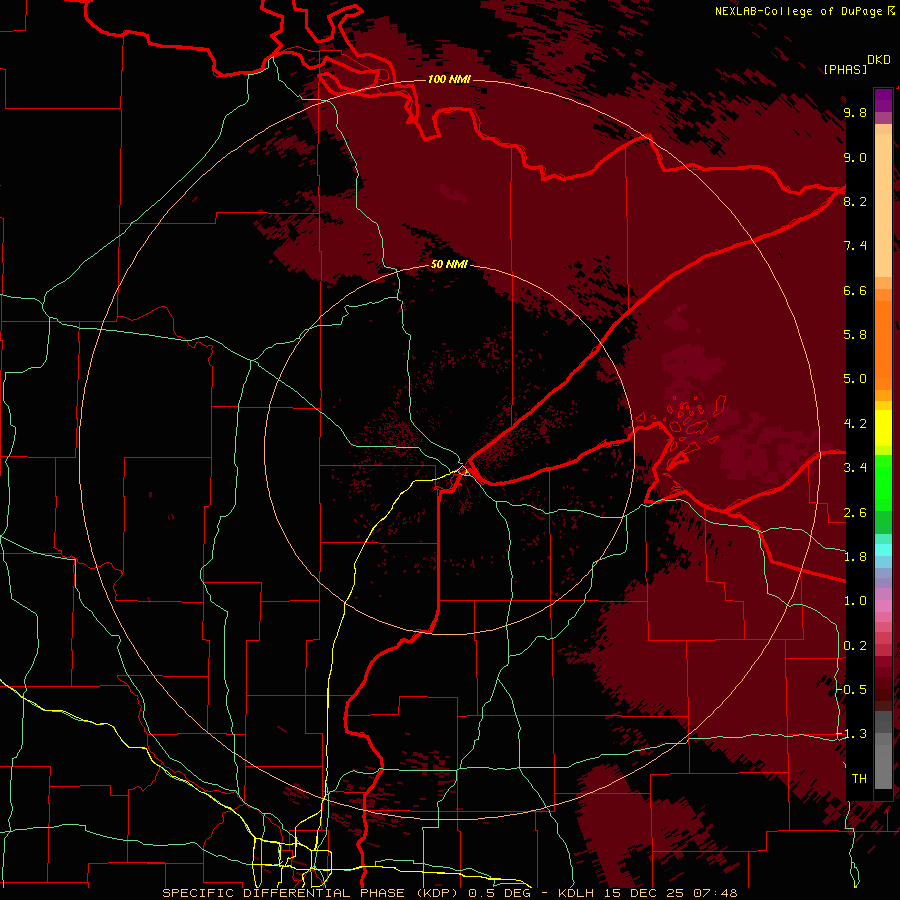Select the 4.2 scale value

[x=855, y=424]
